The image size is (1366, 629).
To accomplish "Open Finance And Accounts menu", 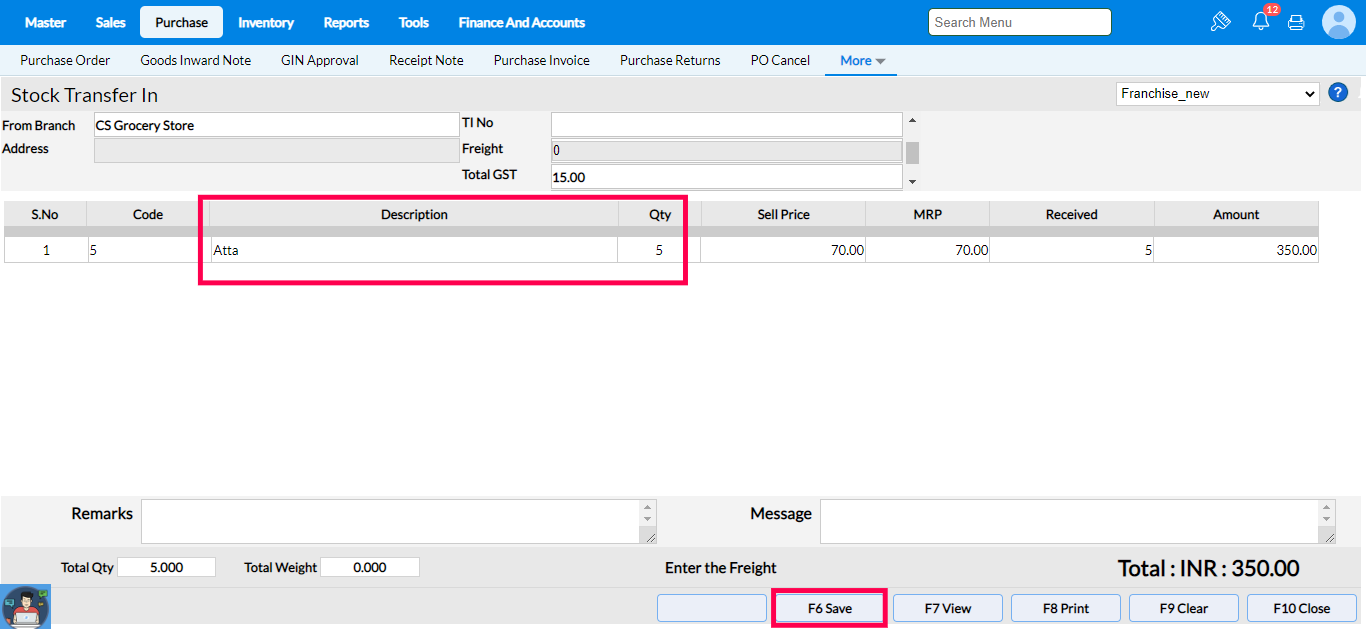I will pos(521,22).
